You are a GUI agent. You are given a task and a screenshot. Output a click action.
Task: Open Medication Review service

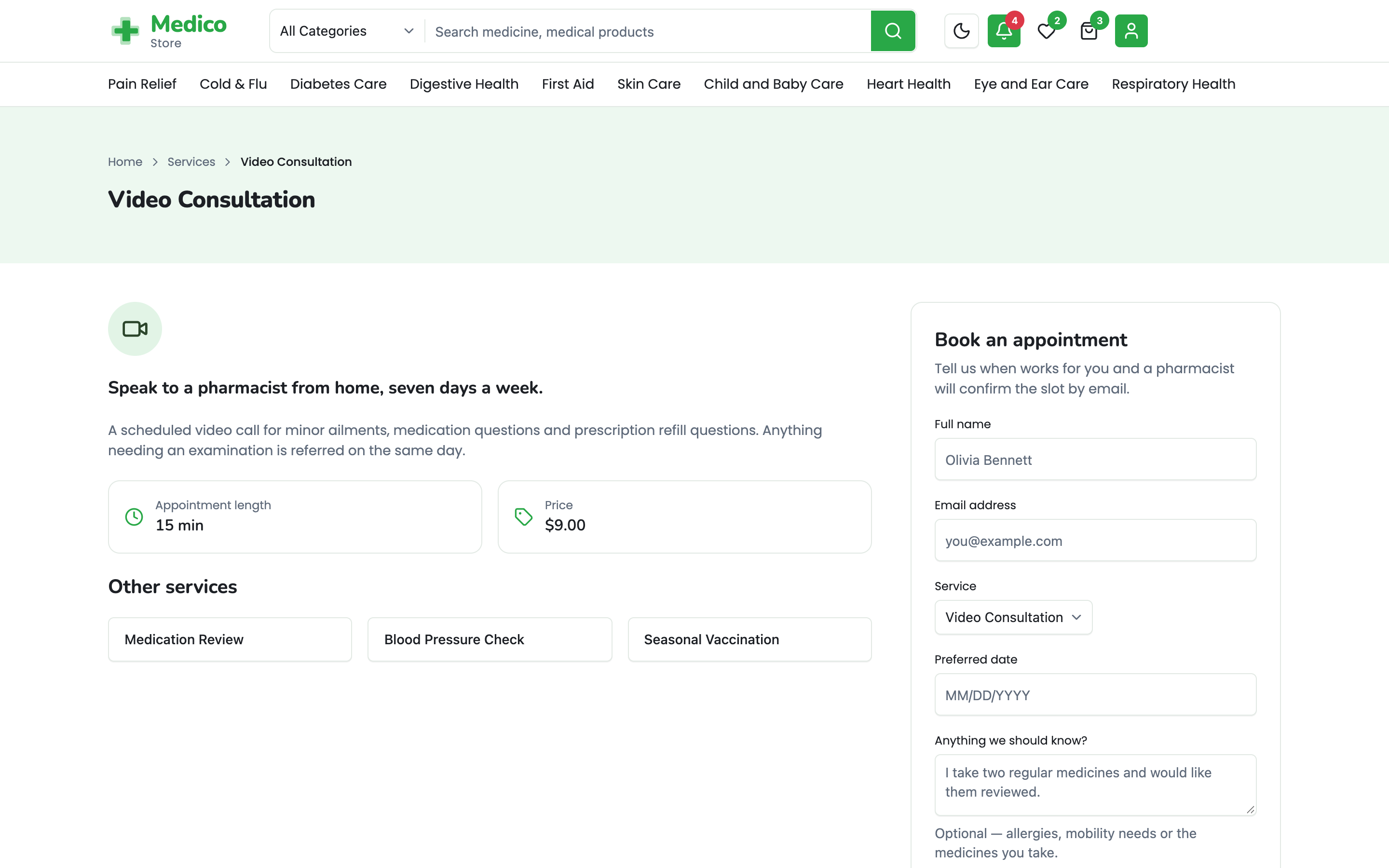pyautogui.click(x=230, y=639)
